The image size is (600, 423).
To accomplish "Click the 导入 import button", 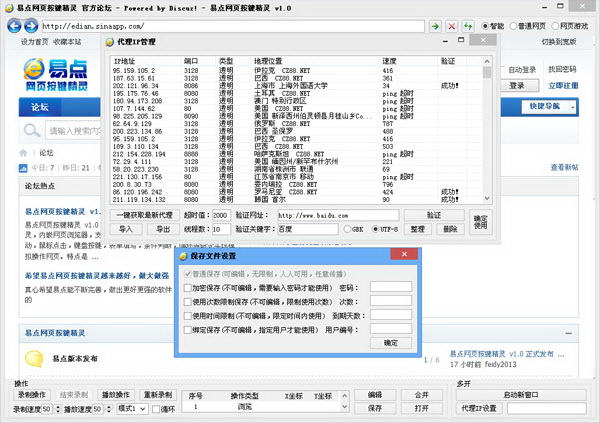I will 126,229.
